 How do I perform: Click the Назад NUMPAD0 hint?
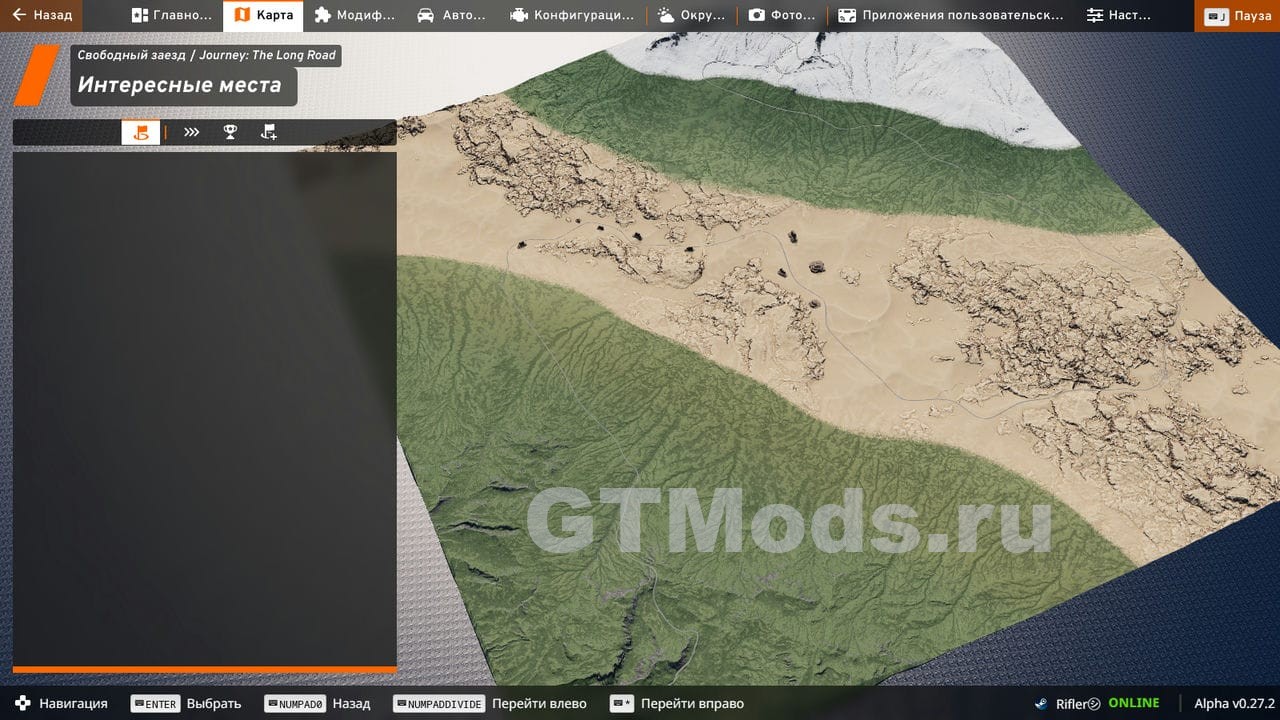pyautogui.click(x=317, y=703)
